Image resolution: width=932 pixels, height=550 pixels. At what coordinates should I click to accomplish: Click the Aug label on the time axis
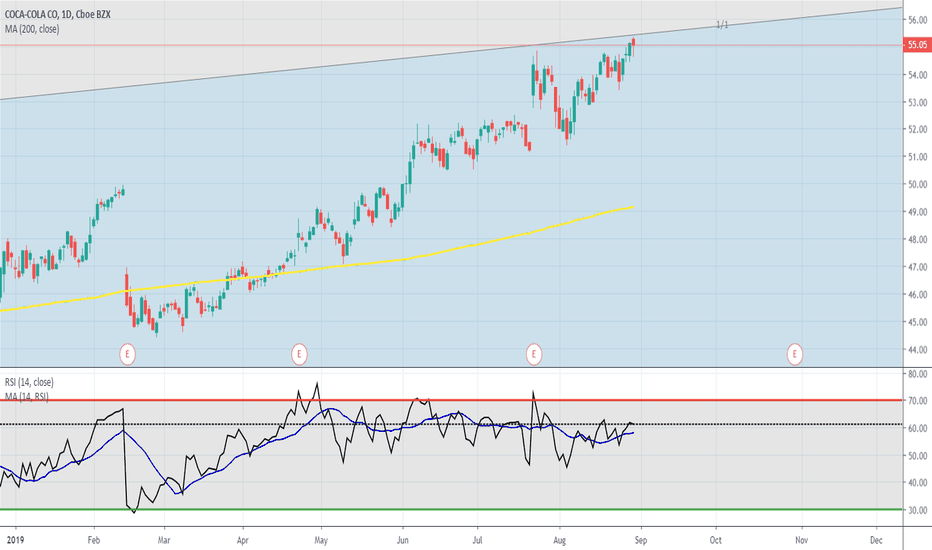coord(559,540)
